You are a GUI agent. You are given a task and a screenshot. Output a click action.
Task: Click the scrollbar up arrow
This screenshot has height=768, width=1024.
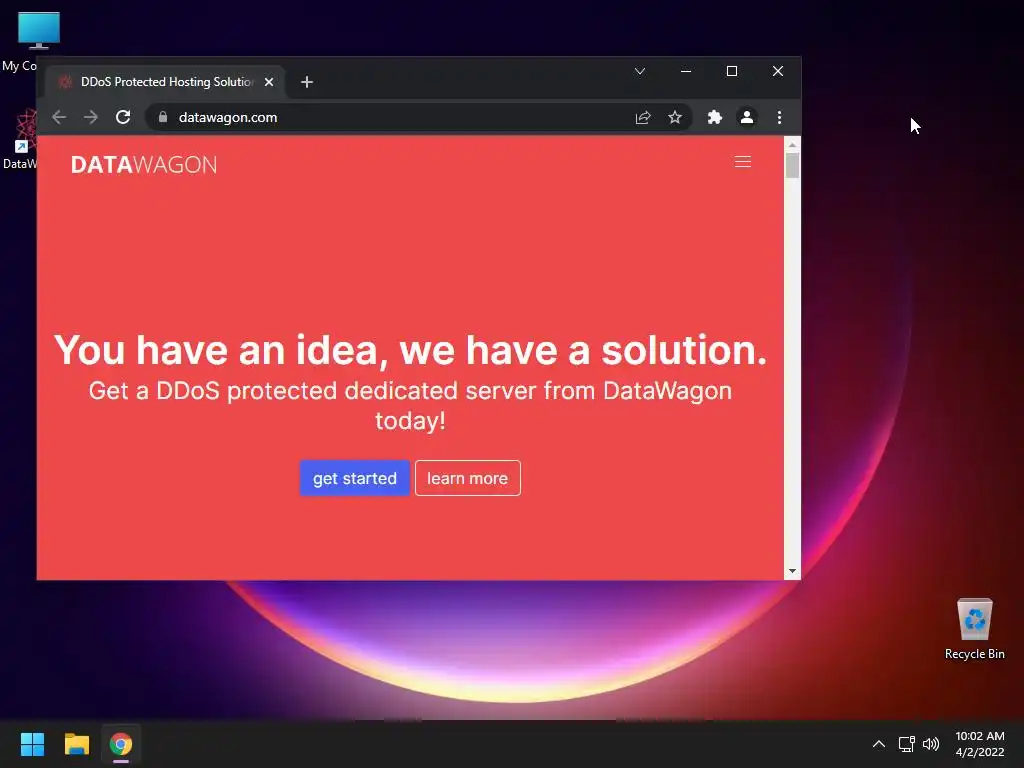tap(792, 145)
